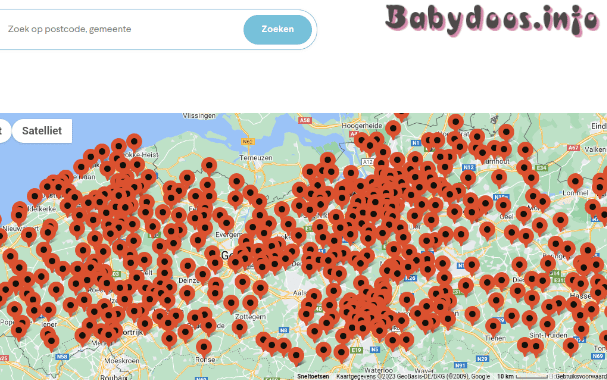Select the map marker above Ronse
The image size is (607, 380).
coord(204,347)
